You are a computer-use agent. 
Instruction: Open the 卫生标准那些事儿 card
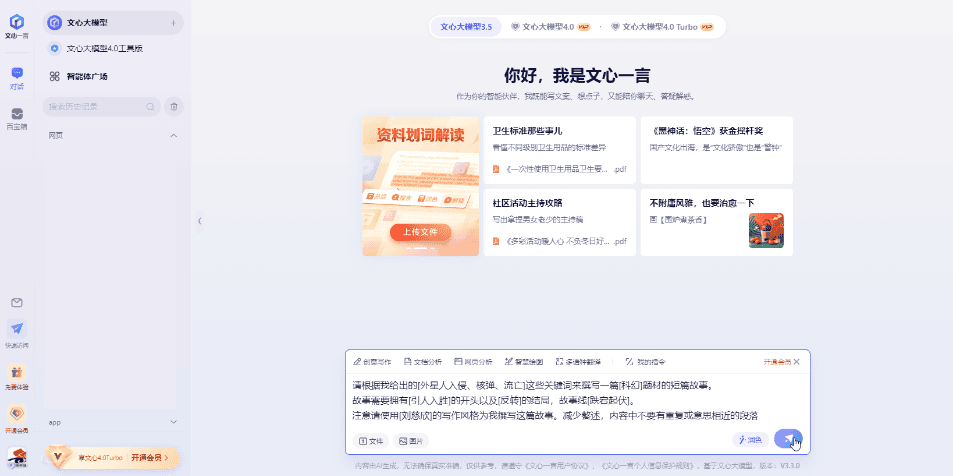point(560,150)
